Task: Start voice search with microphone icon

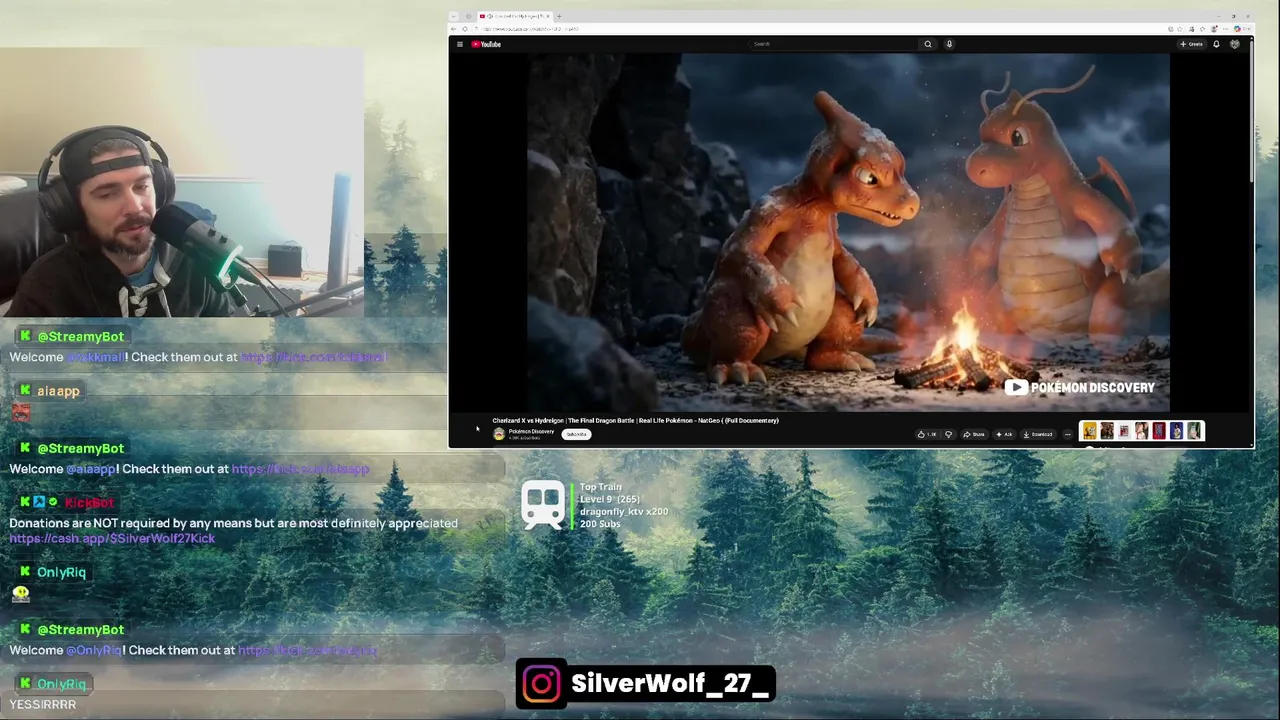Action: point(949,44)
